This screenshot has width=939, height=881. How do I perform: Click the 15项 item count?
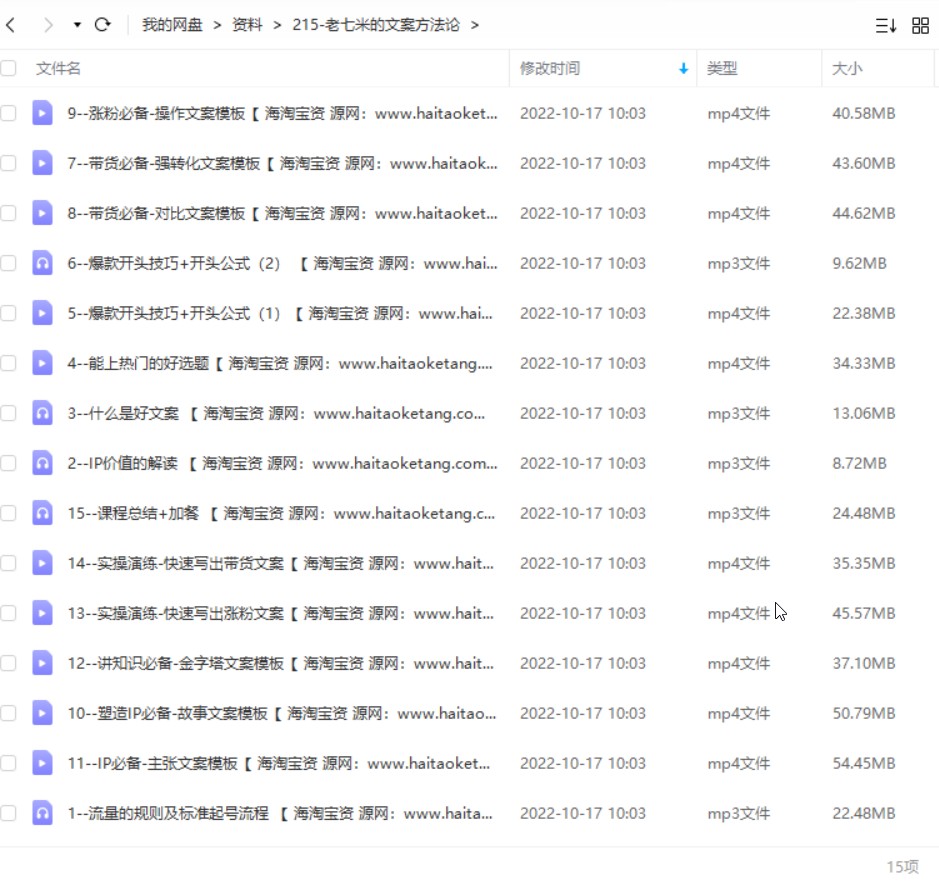click(902, 867)
